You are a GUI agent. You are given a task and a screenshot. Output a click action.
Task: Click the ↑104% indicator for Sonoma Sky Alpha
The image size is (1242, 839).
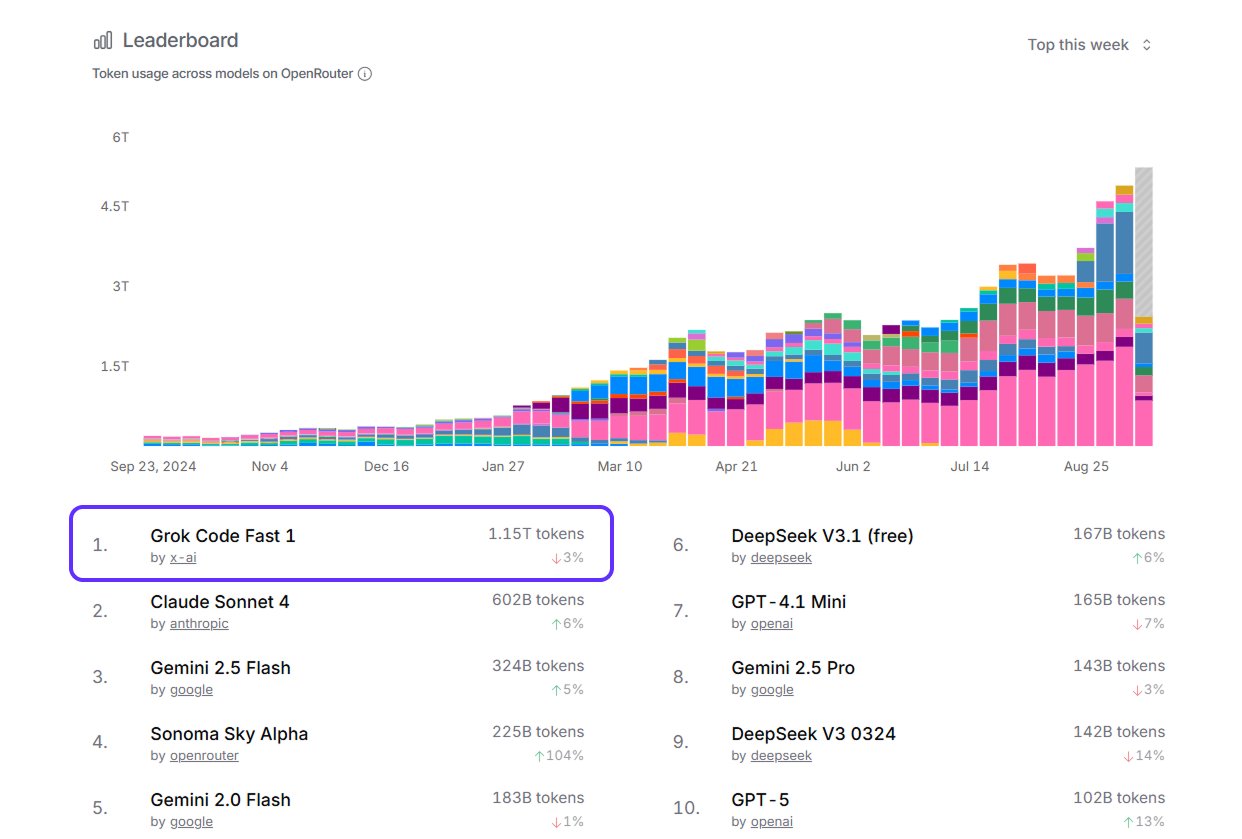pyautogui.click(x=560, y=755)
